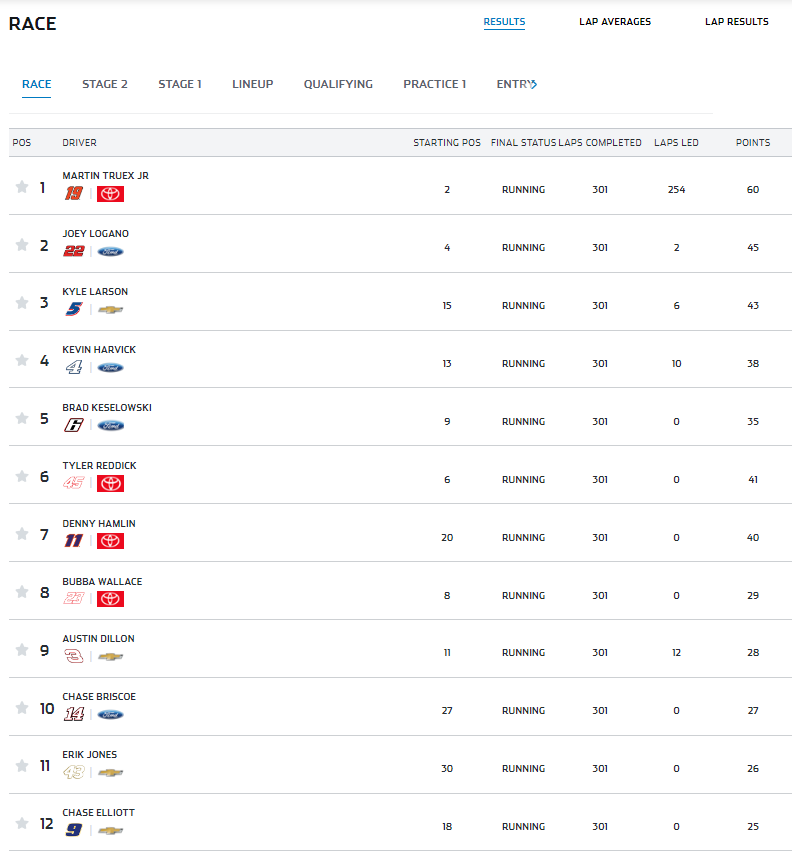Click the STARTING POS column header
This screenshot has width=792, height=857.
[x=447, y=143]
